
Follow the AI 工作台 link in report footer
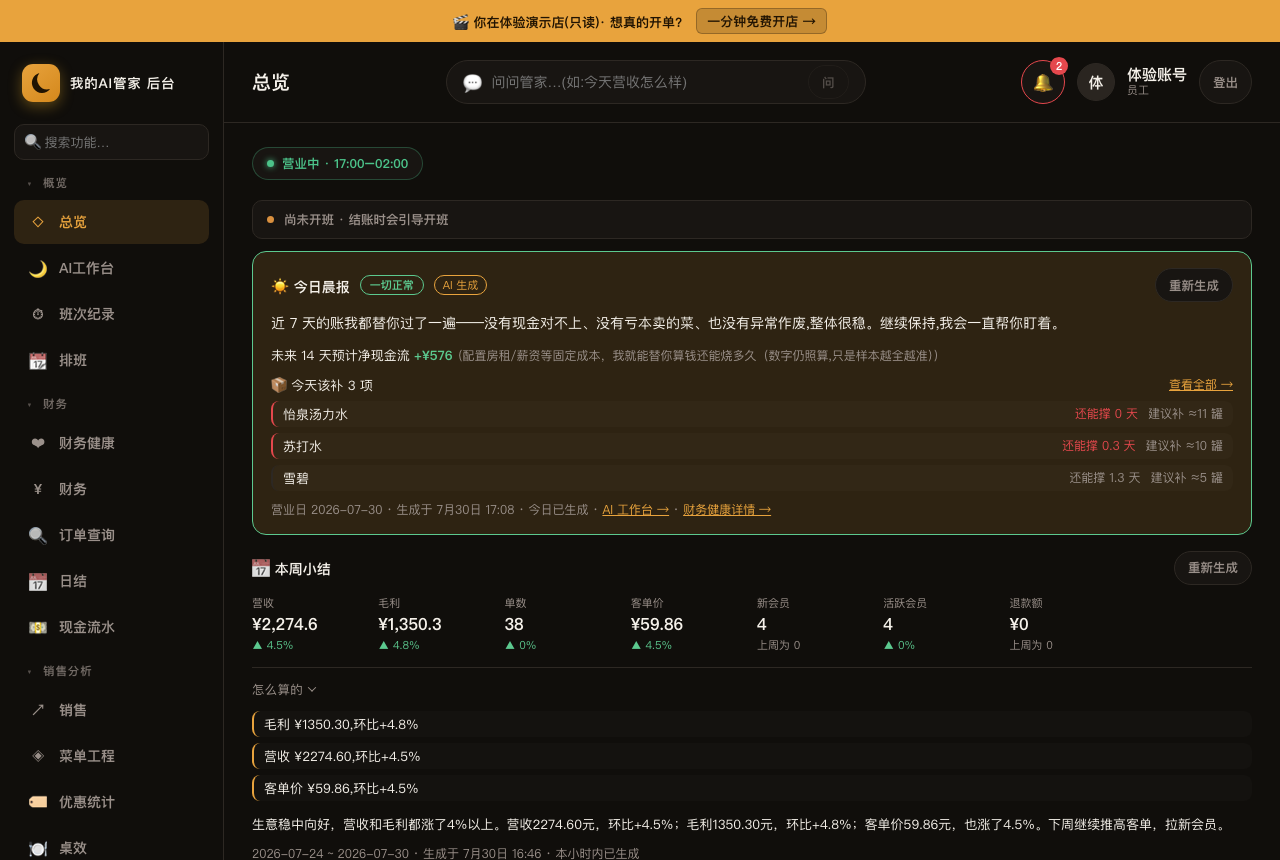[635, 509]
